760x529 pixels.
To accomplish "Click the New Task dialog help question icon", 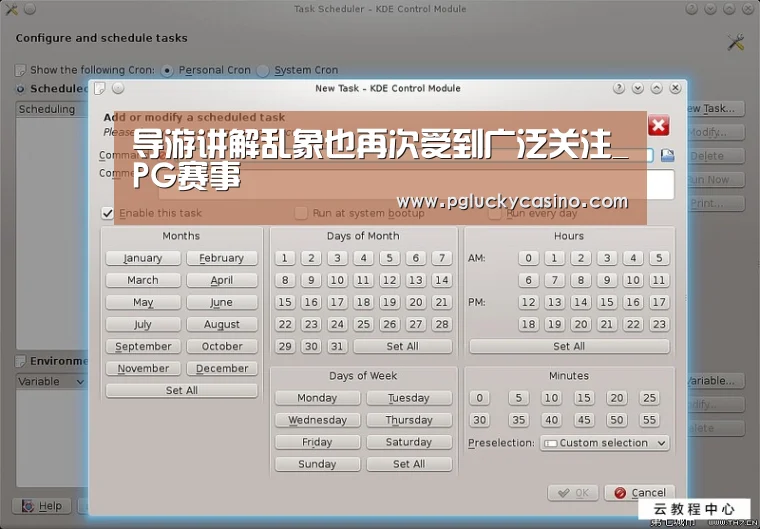I will (x=618, y=88).
